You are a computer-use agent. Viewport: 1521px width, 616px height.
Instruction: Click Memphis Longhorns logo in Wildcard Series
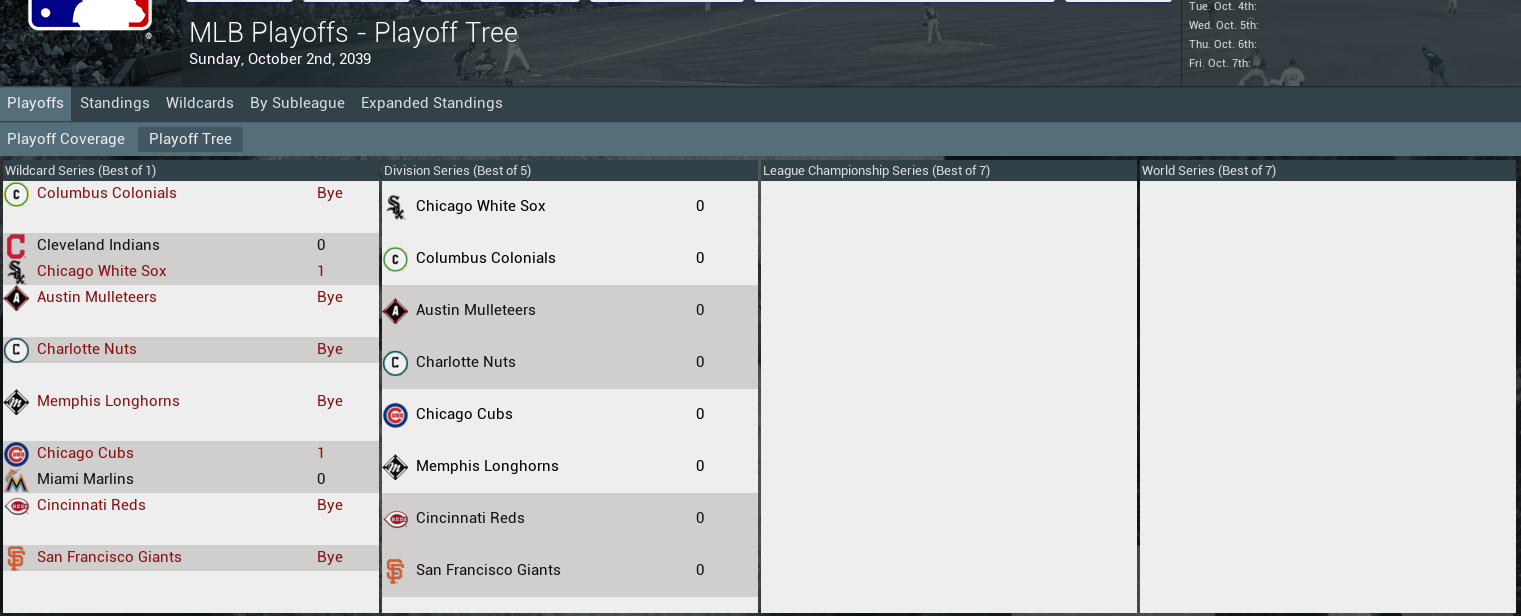coord(16,402)
